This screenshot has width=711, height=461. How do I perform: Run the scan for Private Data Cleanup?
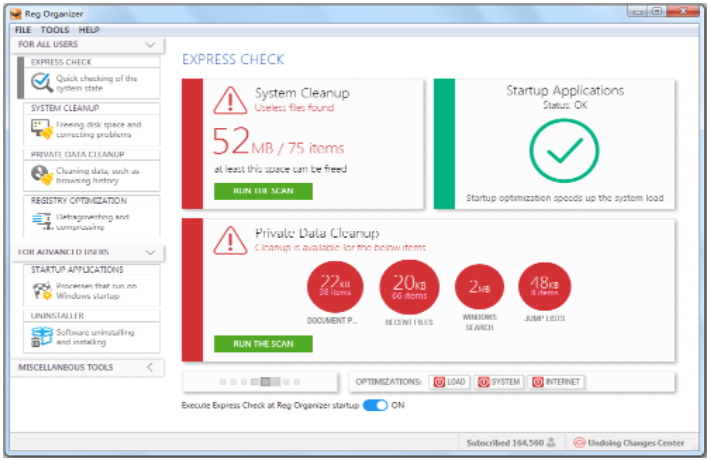coord(263,344)
